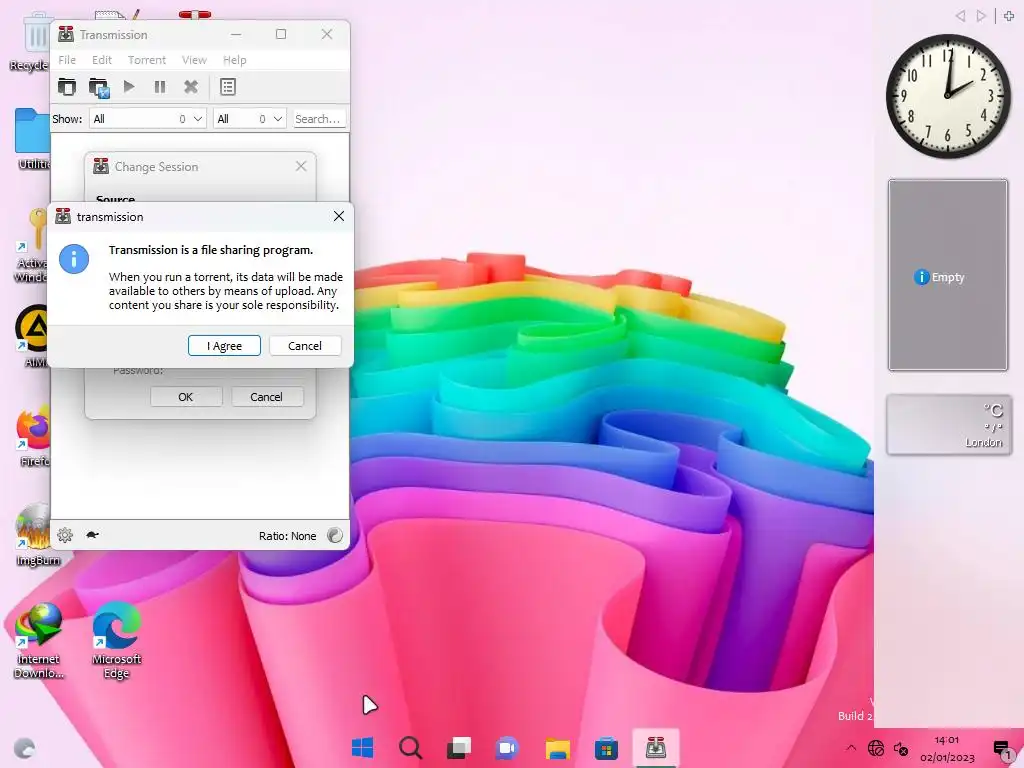Open the Windows Start button
1024x768 pixels.
362,748
